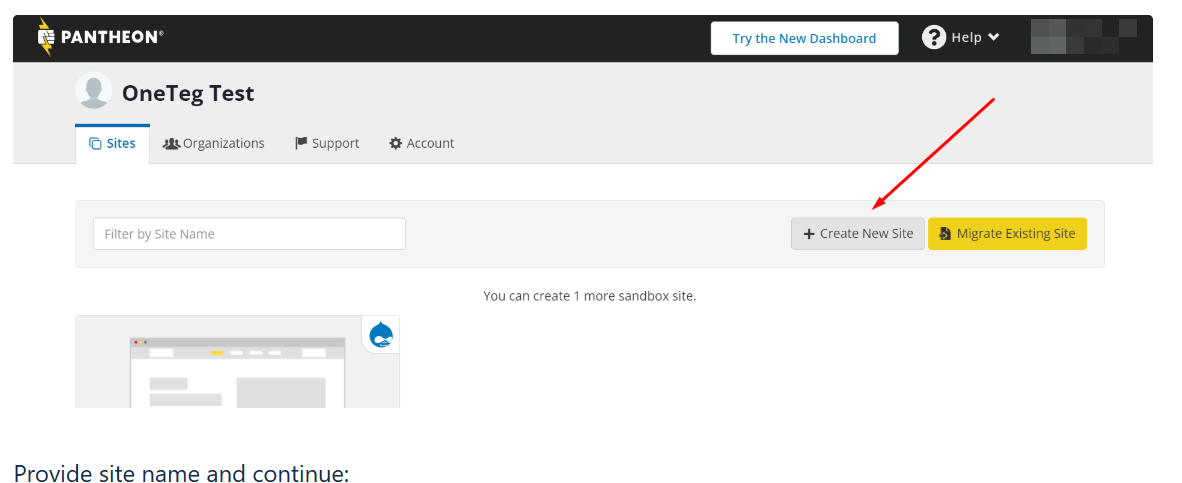Image resolution: width=1182 pixels, height=483 pixels.
Task: Click the OneTeg Test profile avatar
Action: [x=94, y=91]
